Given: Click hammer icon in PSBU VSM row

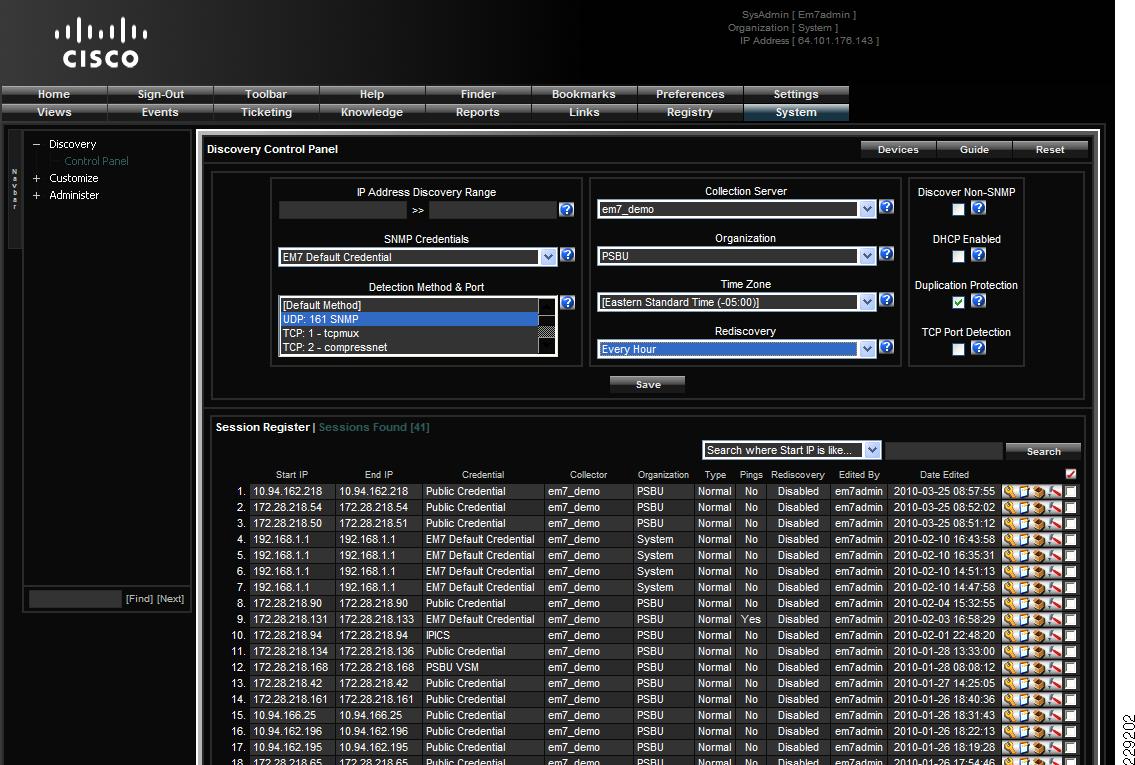Looking at the screenshot, I should [x=1055, y=667].
